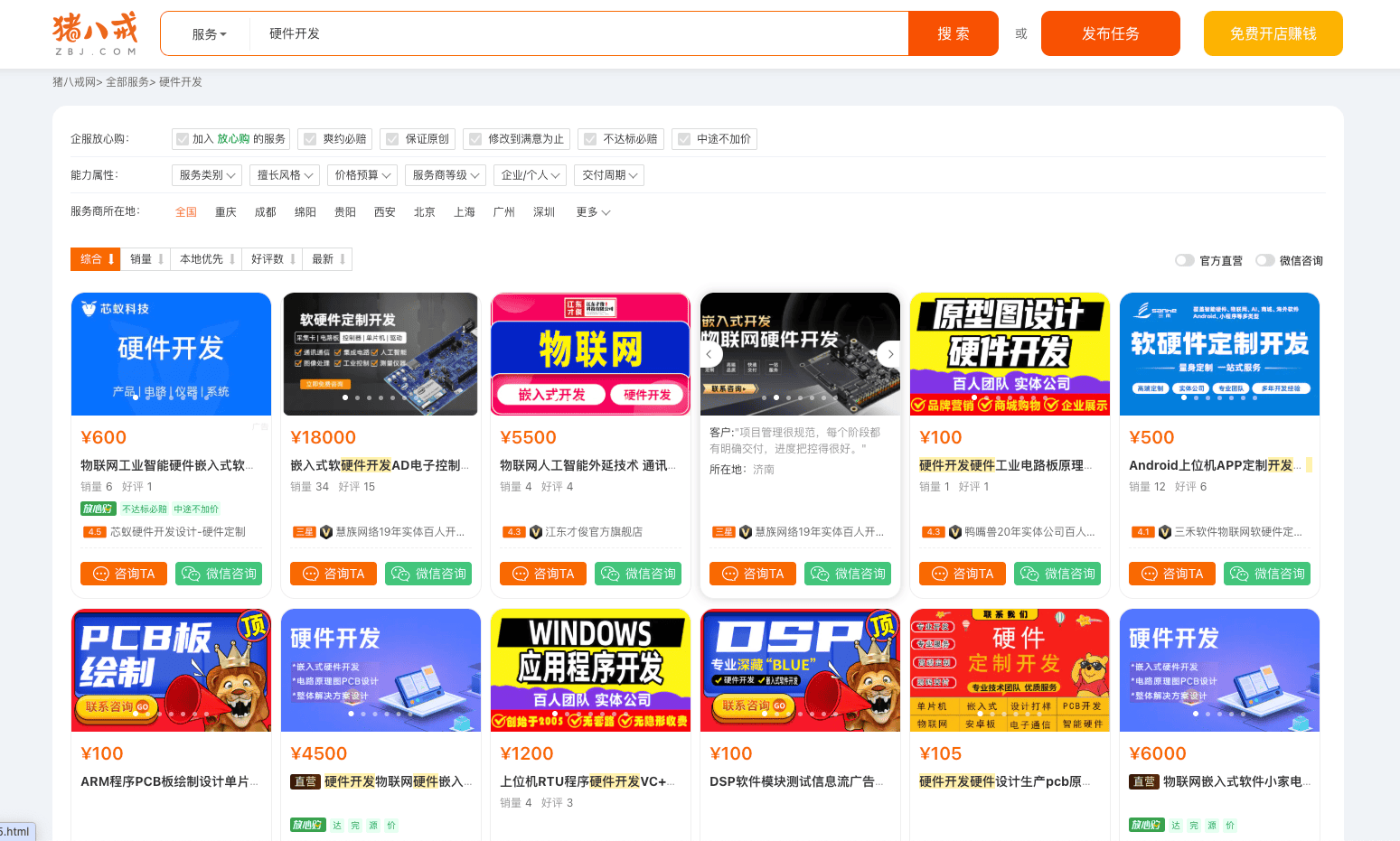This screenshot has height=841, width=1400.
Task: Open the 价格预算 dropdown
Action: click(x=362, y=174)
